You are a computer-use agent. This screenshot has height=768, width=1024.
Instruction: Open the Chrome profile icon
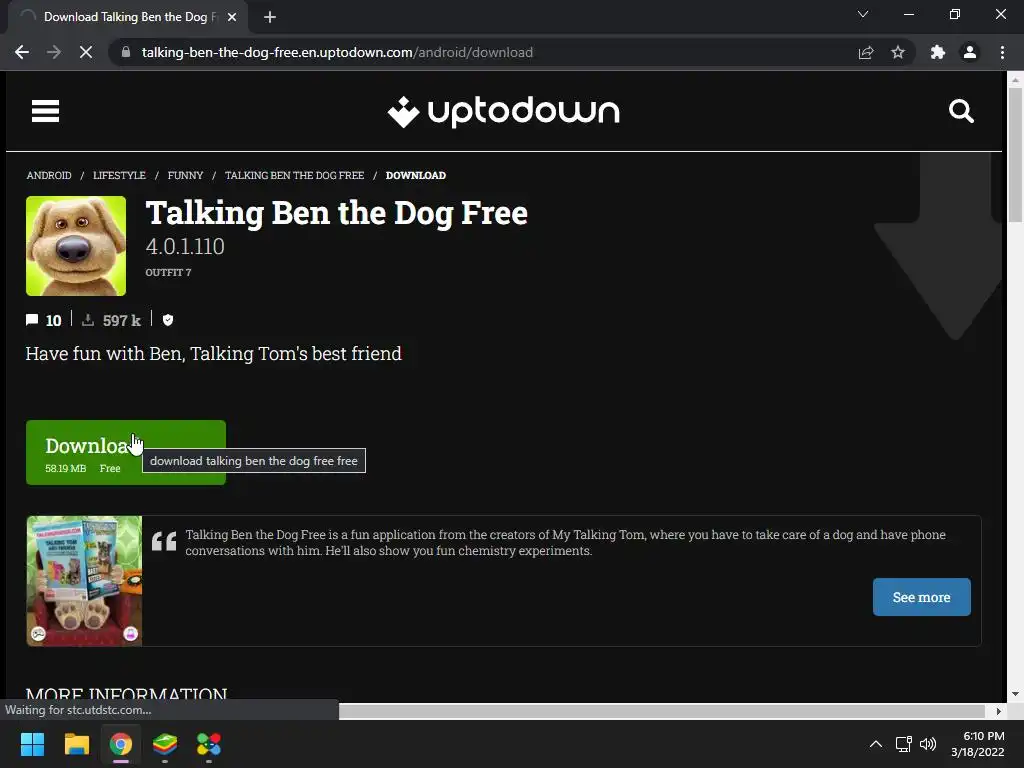click(x=970, y=52)
